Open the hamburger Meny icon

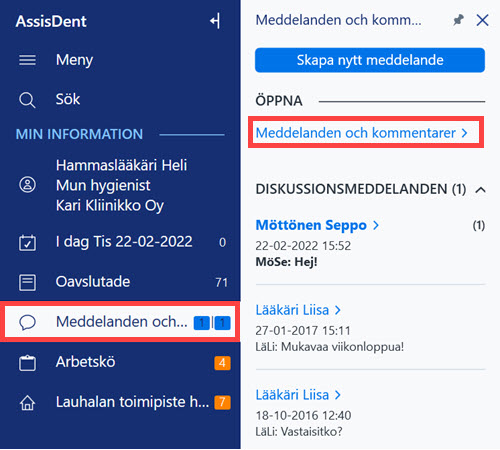point(27,60)
